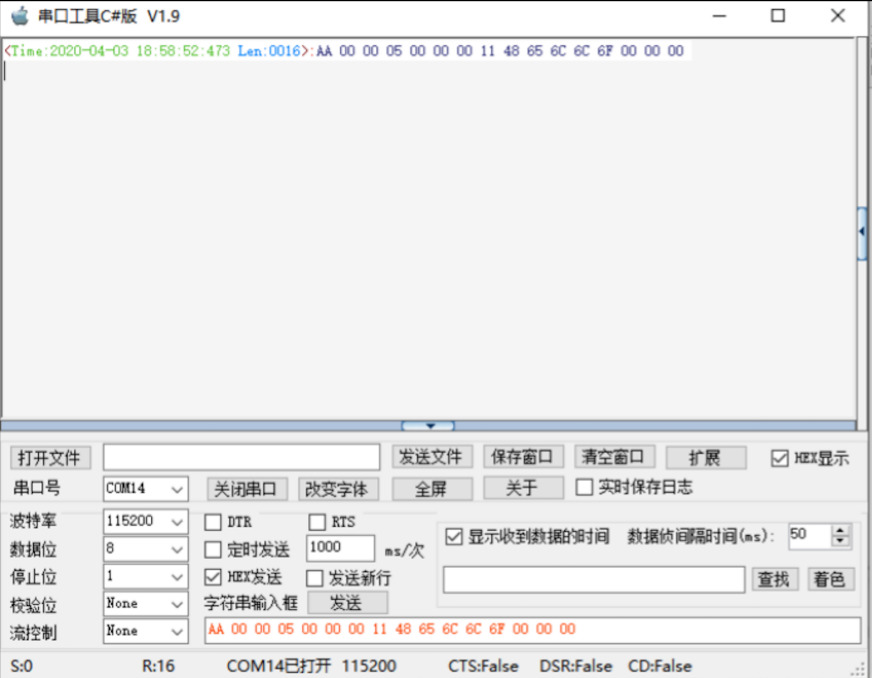This screenshot has height=678, width=872.
Task: Open the 关于 about dialog
Action: (522, 489)
